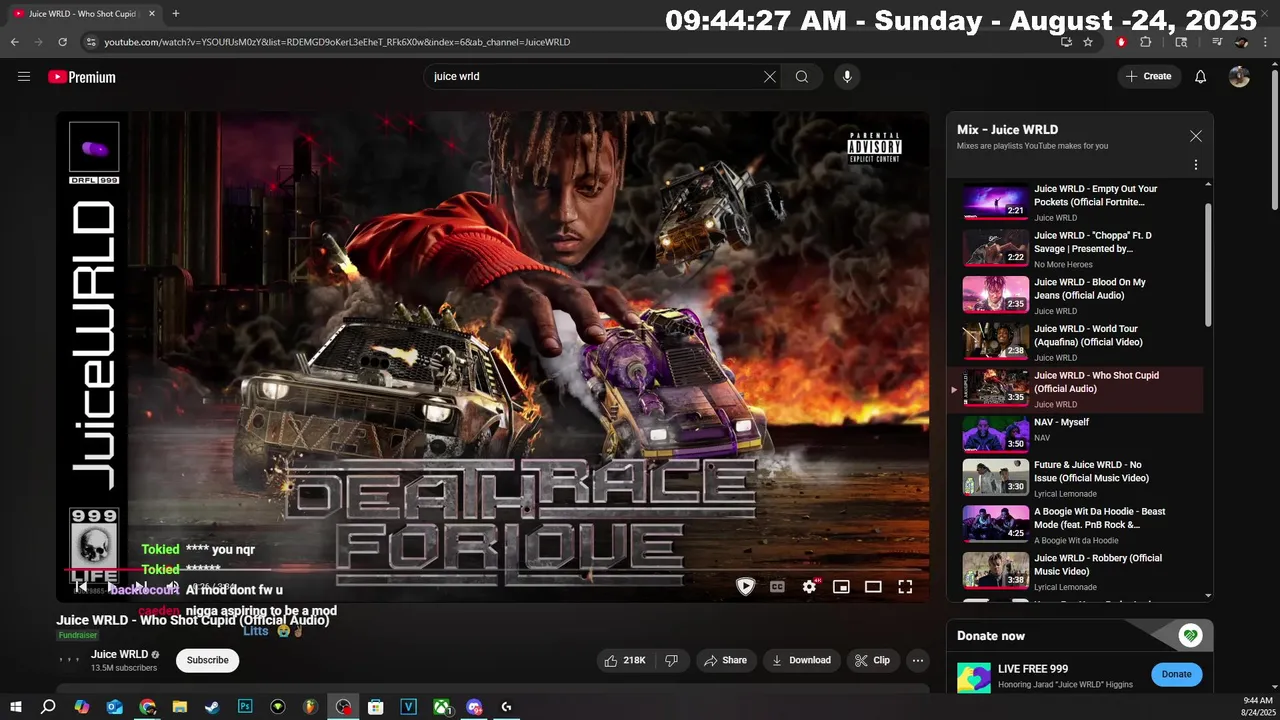Open the YouTube hamburger guide menu

pyautogui.click(x=24, y=77)
